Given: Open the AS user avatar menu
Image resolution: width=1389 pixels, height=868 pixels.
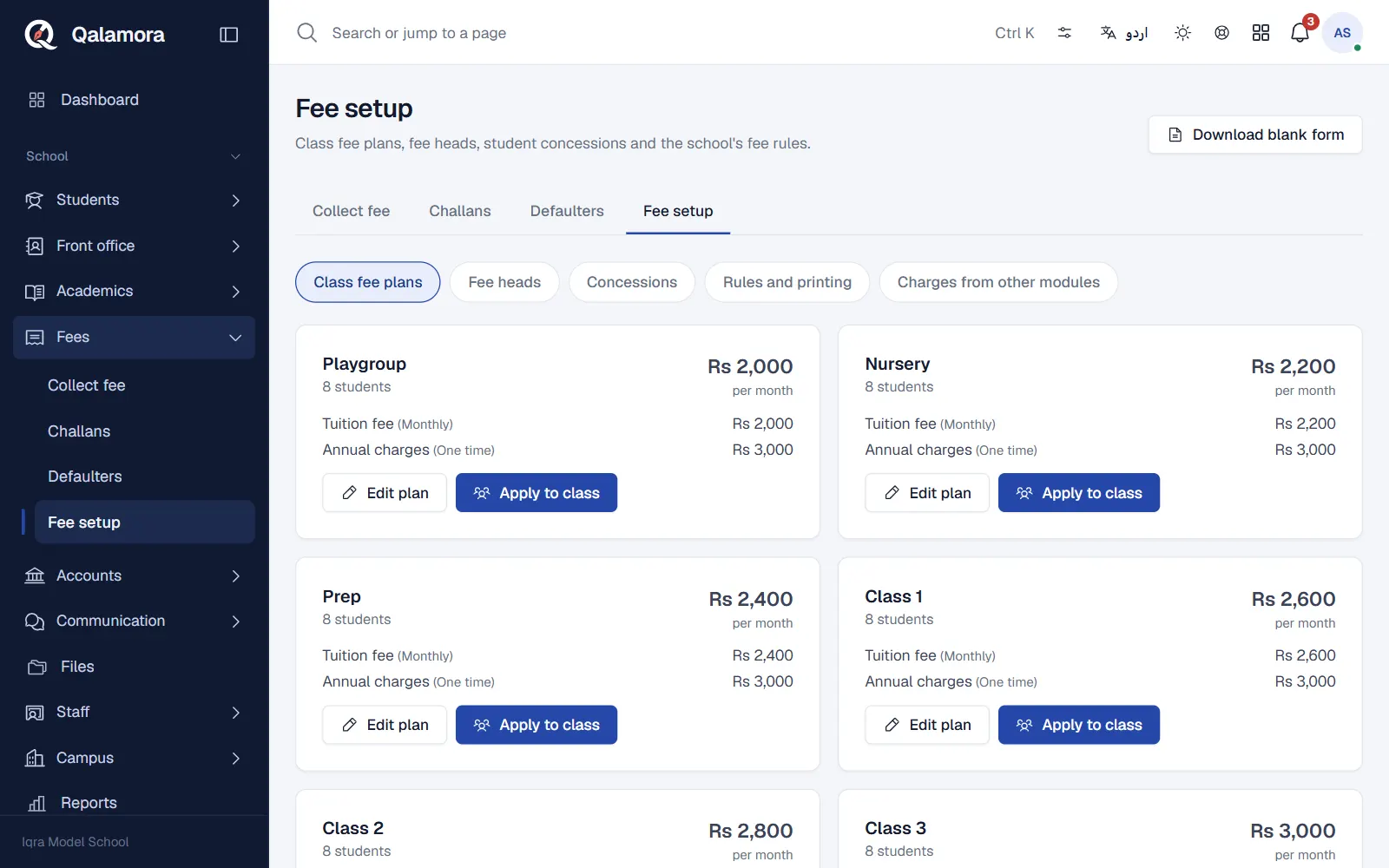Looking at the screenshot, I should (x=1342, y=33).
